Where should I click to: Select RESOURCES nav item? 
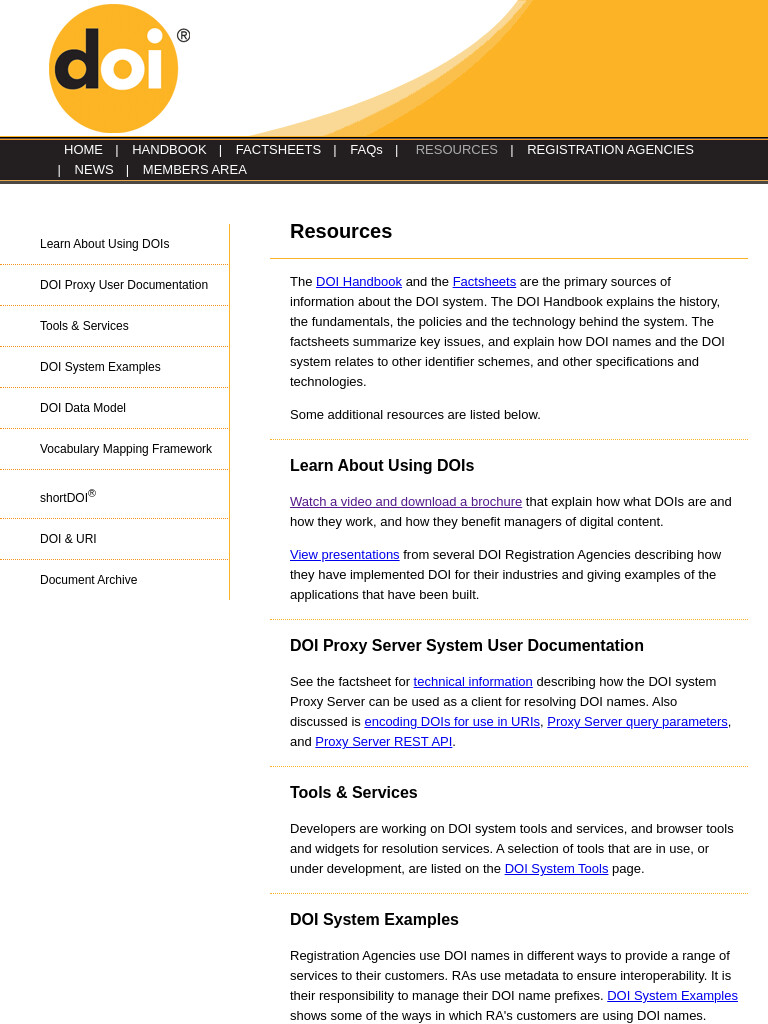point(456,150)
